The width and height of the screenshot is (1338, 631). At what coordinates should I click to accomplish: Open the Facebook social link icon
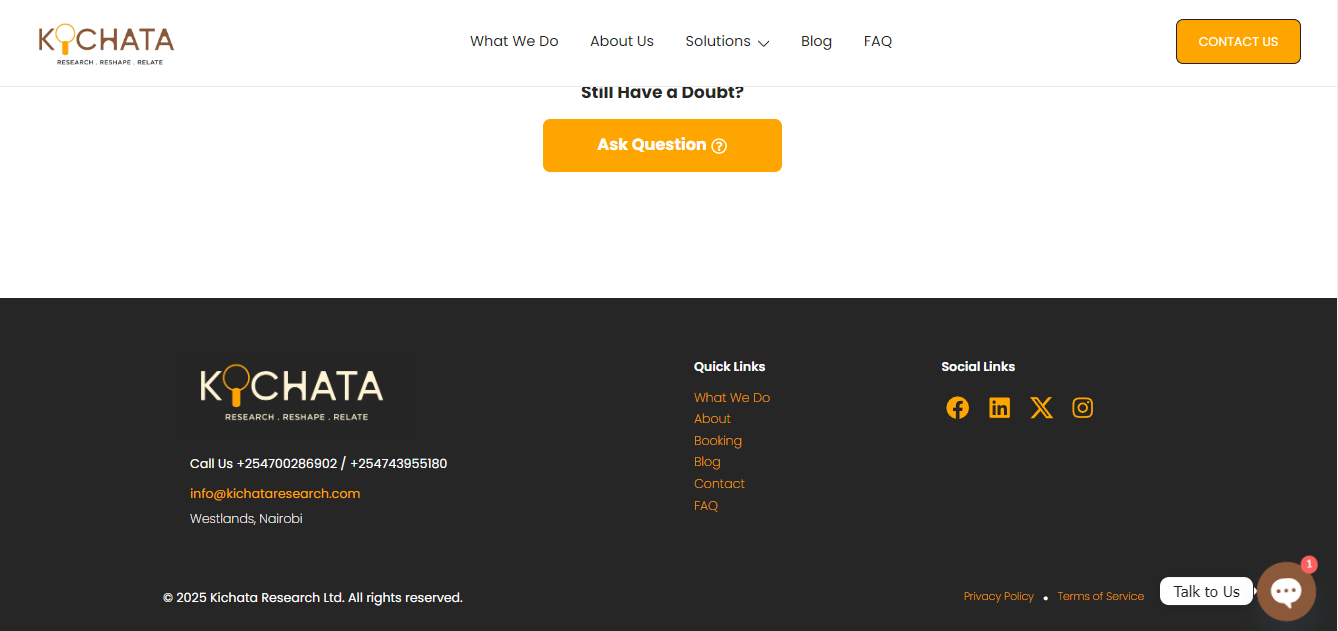(x=957, y=408)
